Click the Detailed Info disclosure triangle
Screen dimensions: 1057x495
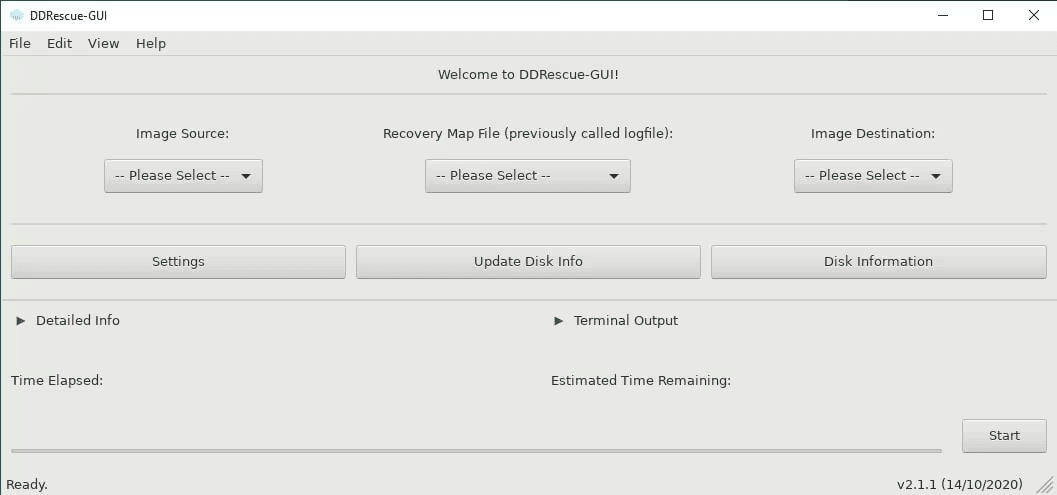point(21,321)
